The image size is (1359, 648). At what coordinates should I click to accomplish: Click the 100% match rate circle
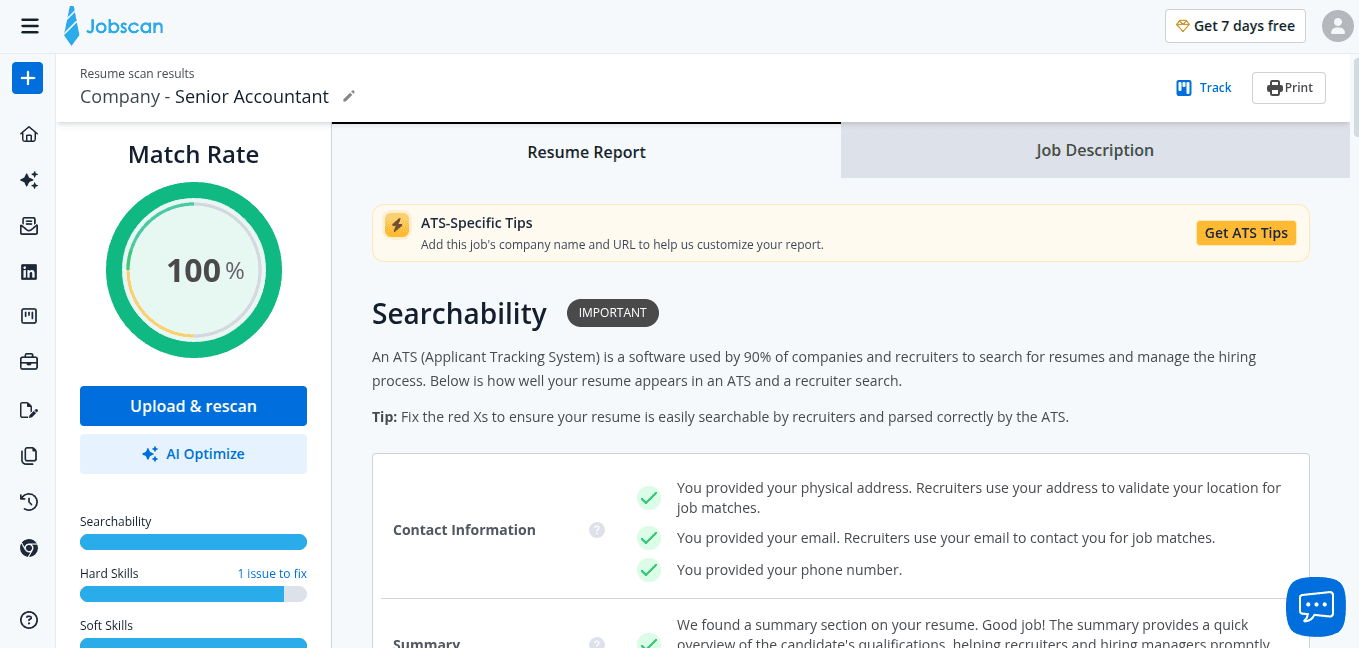coord(194,270)
